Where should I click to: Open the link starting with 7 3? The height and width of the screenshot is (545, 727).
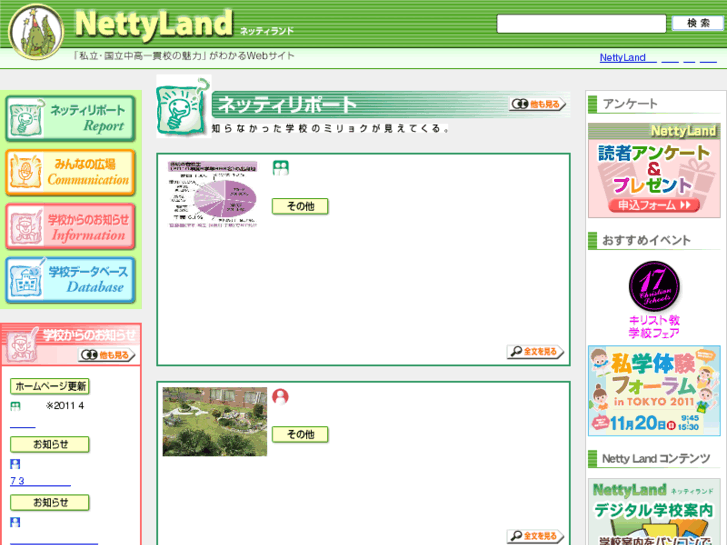[40, 481]
